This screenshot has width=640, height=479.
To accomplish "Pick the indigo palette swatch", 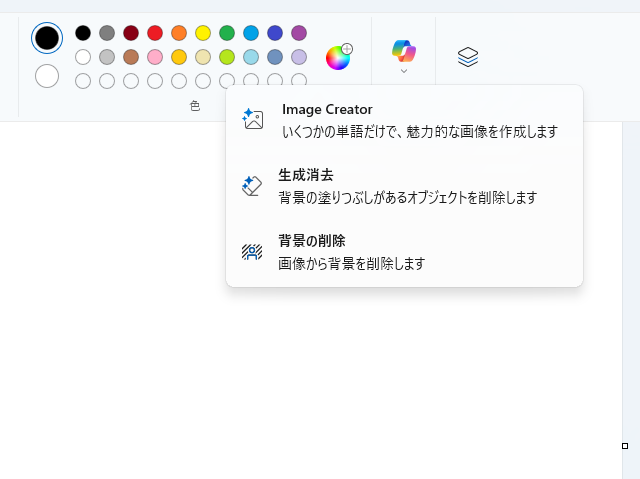I will (275, 33).
